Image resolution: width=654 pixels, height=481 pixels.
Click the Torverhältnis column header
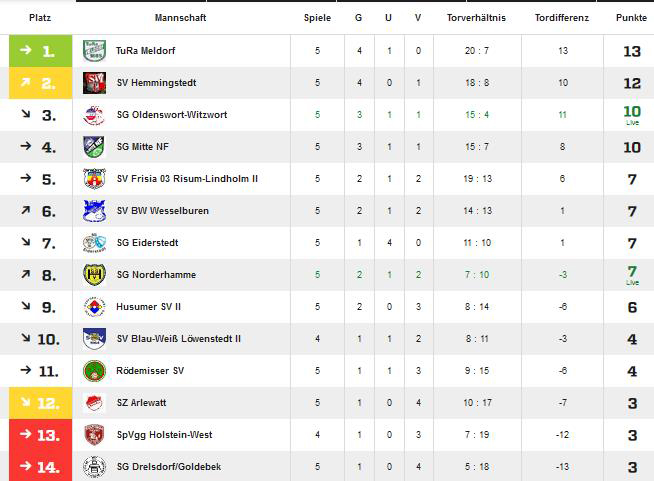tap(476, 18)
